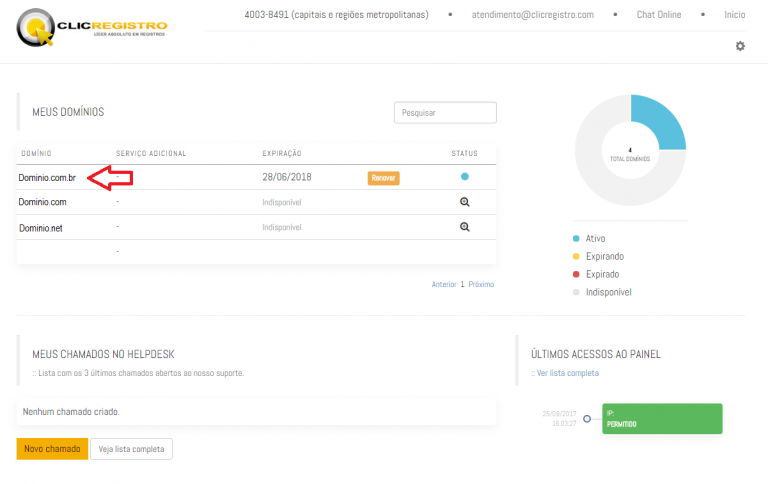Click the last access timeline marker
The width and height of the screenshot is (768, 484).
[587, 419]
